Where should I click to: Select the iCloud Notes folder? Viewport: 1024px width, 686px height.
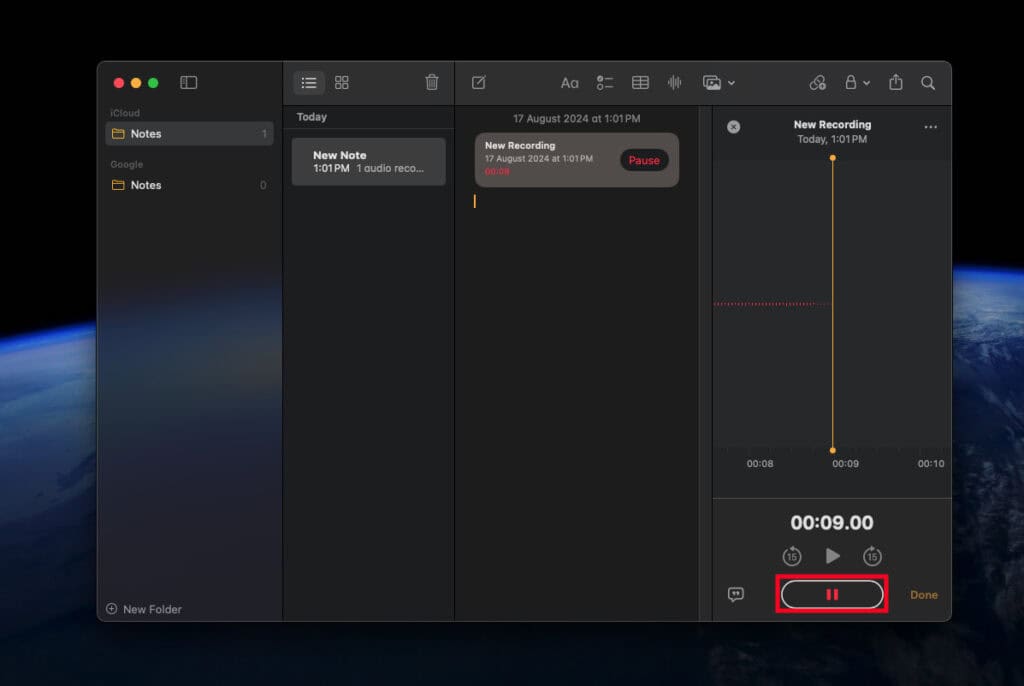click(x=146, y=133)
